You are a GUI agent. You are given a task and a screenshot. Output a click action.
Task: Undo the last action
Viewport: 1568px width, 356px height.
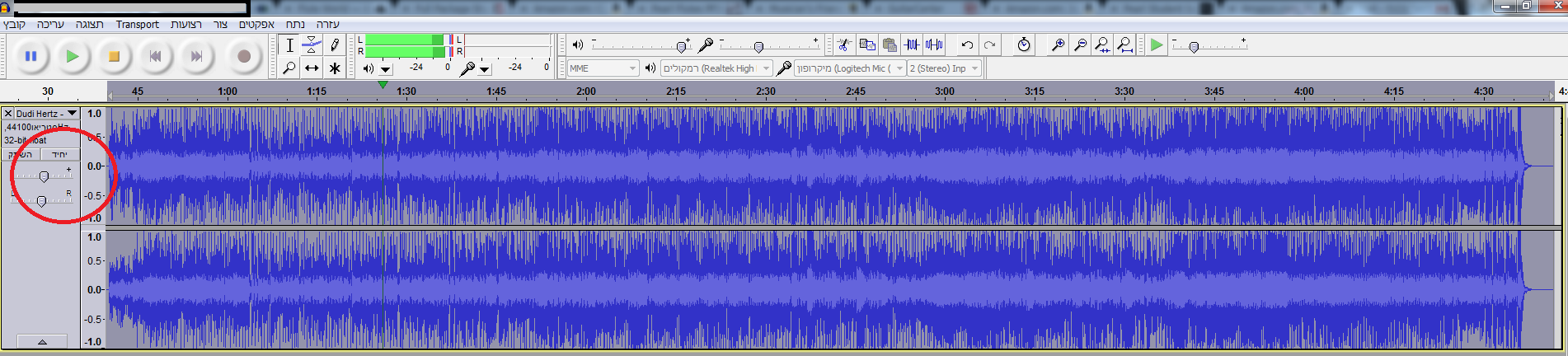click(967, 44)
